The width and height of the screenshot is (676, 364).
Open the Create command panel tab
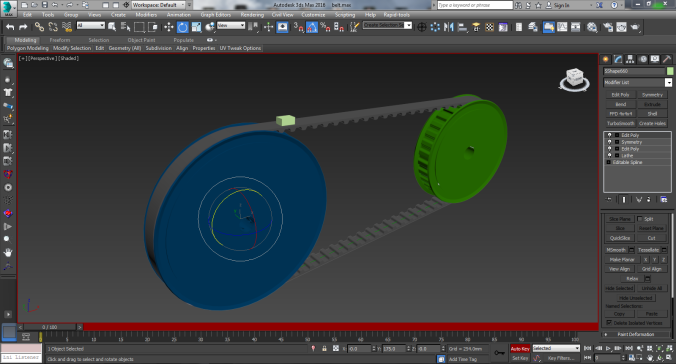tap(606, 59)
